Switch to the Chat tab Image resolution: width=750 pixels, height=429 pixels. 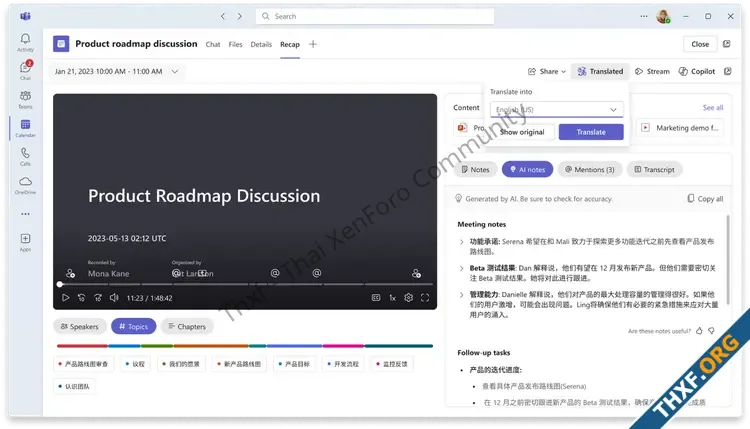tap(213, 44)
